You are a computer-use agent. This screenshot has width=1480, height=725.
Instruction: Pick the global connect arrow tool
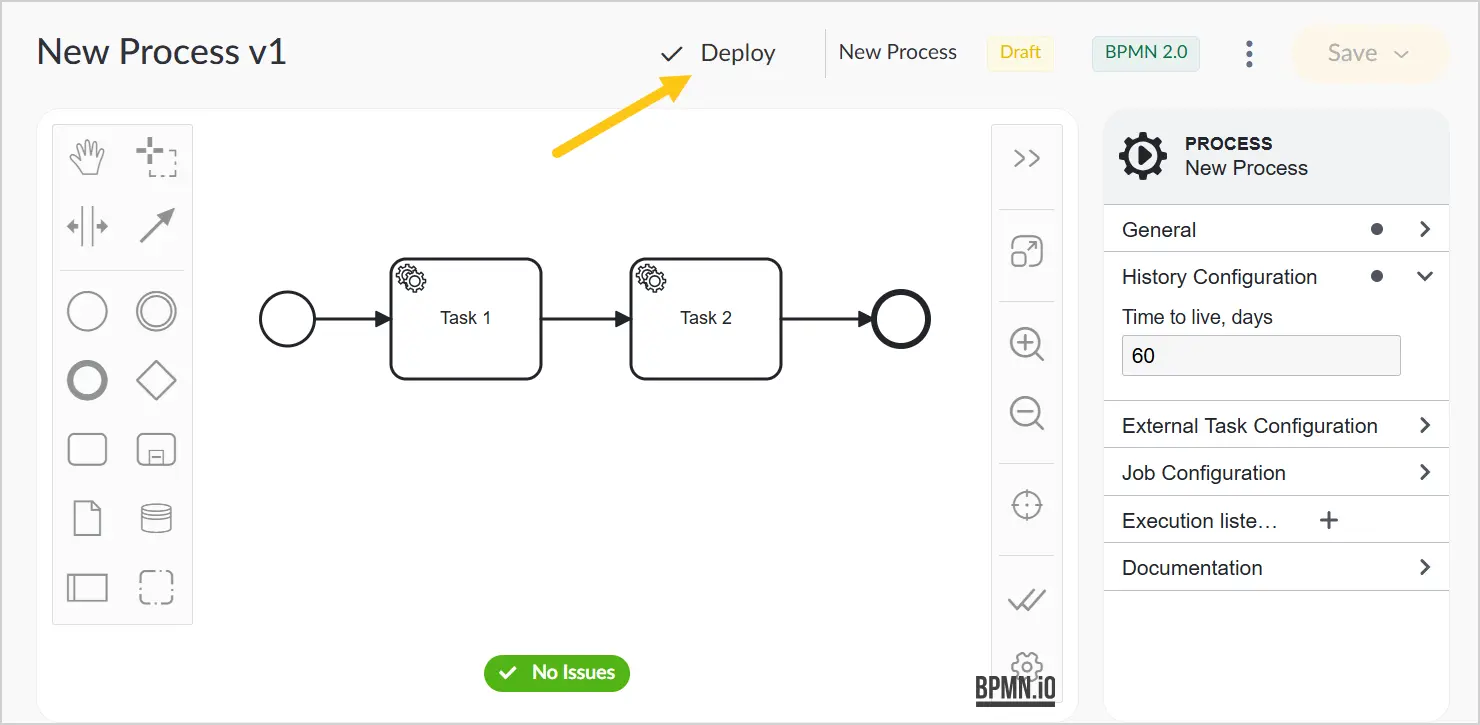click(x=156, y=226)
